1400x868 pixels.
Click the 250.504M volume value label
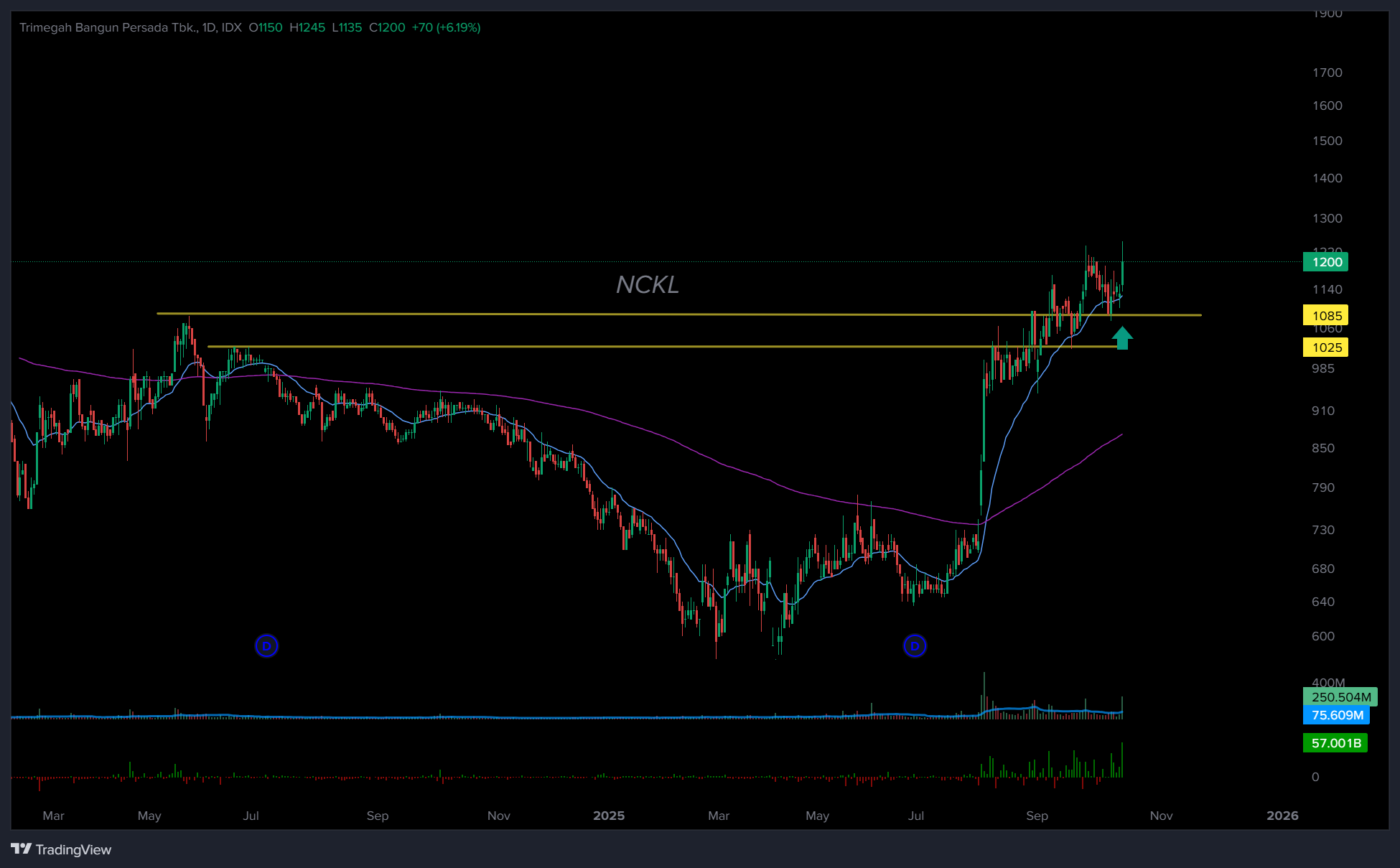click(1340, 697)
